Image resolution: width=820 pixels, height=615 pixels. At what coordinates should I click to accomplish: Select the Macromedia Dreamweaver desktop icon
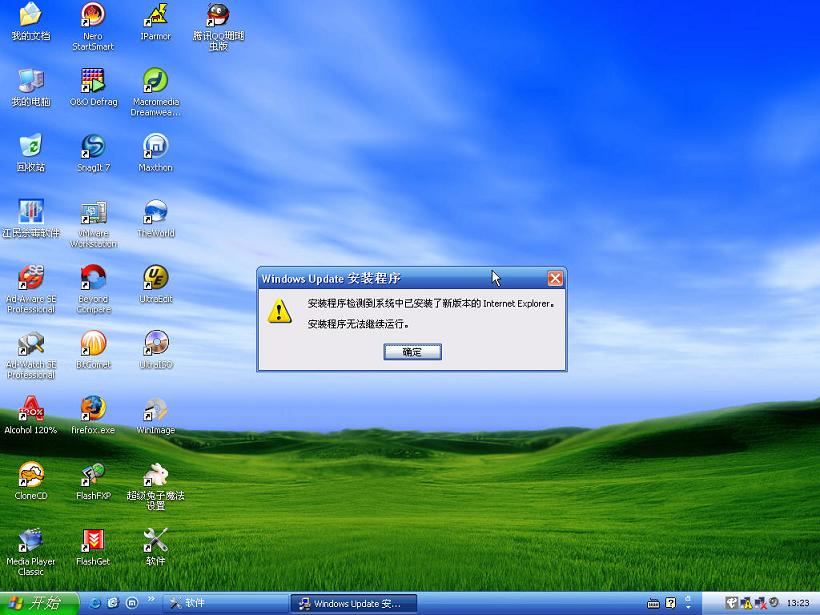coord(155,92)
